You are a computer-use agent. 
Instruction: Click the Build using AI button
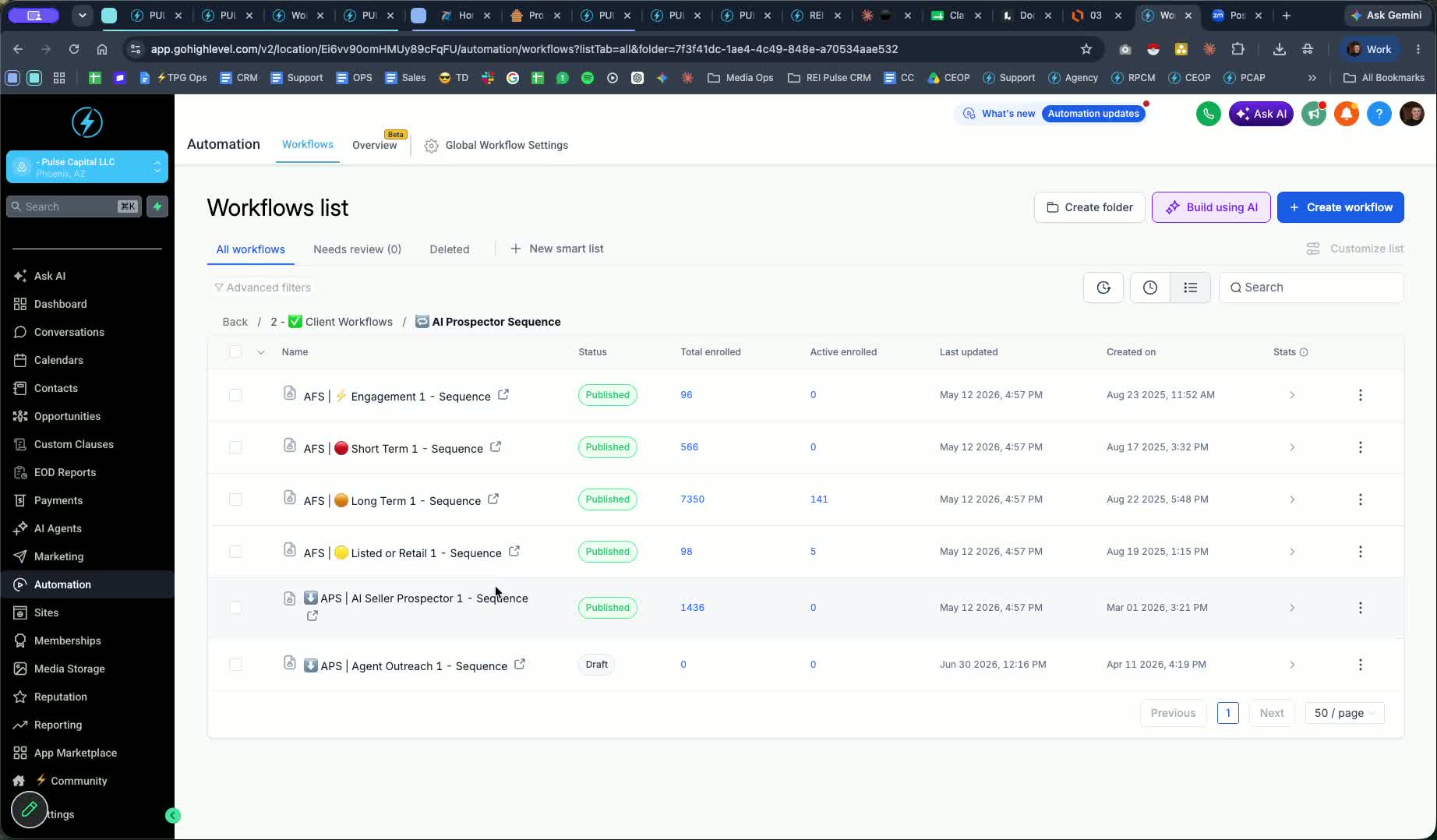(1211, 207)
